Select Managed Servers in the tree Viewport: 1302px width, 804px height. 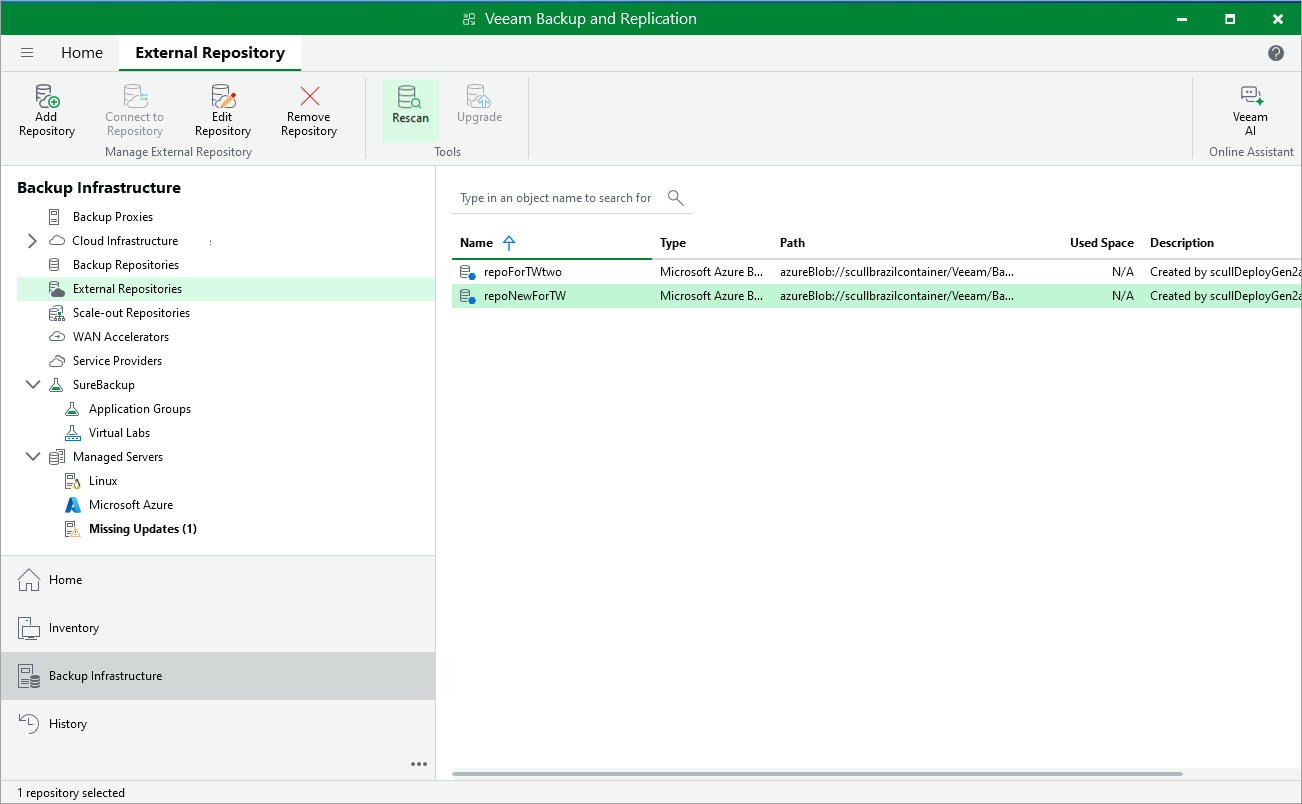coord(118,457)
